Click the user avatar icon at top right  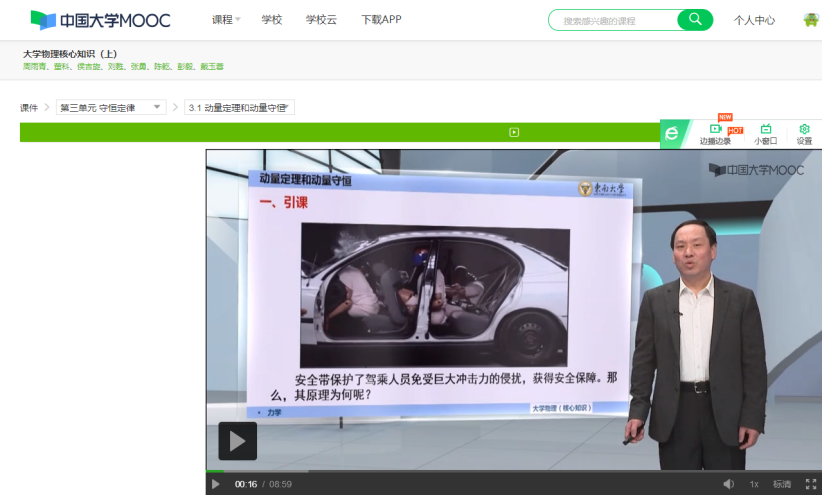(x=811, y=20)
